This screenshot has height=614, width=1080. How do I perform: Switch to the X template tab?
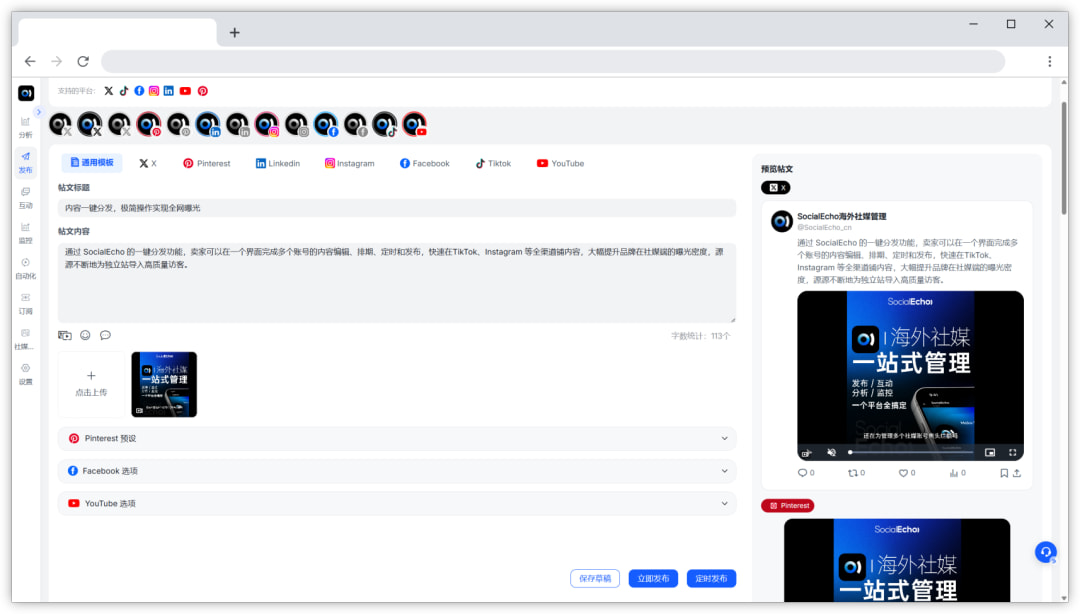148,163
